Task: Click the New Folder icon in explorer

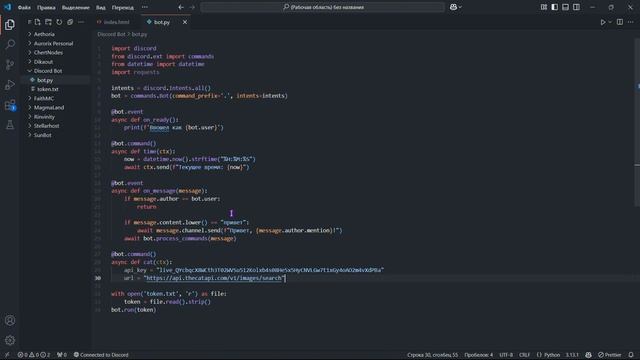Action: point(48,22)
